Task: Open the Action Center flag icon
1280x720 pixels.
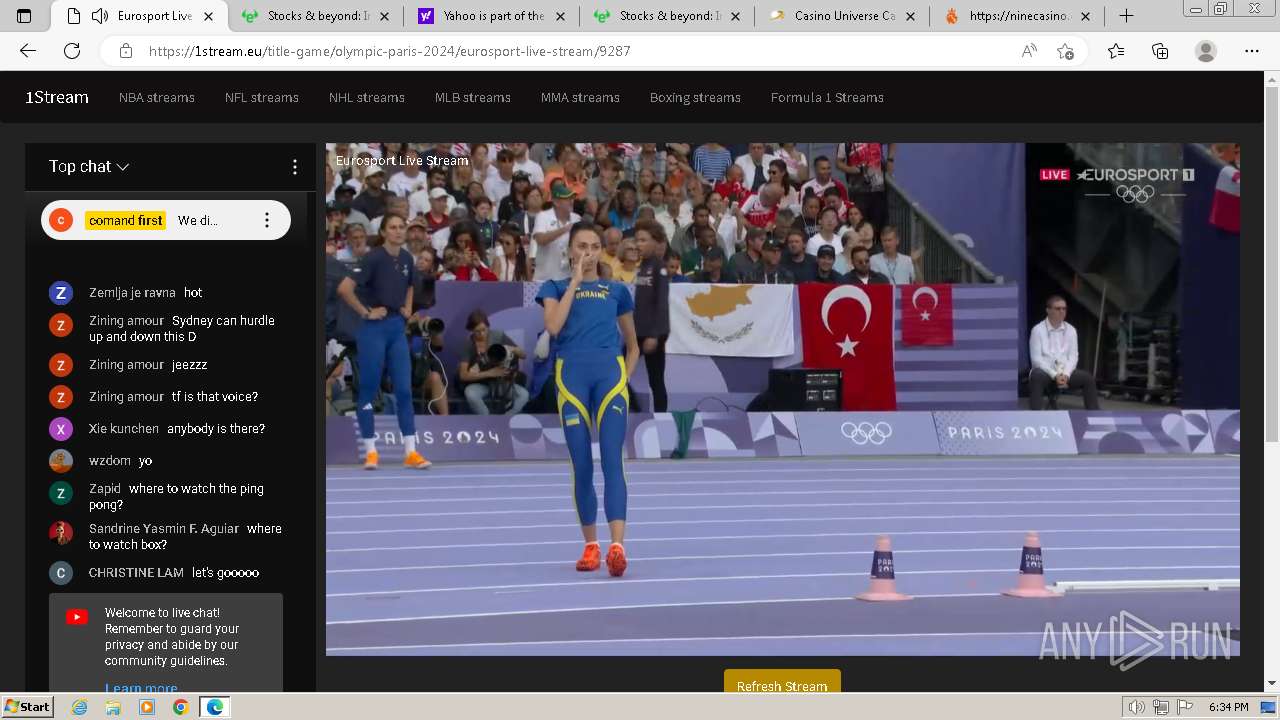Action: [1185, 707]
